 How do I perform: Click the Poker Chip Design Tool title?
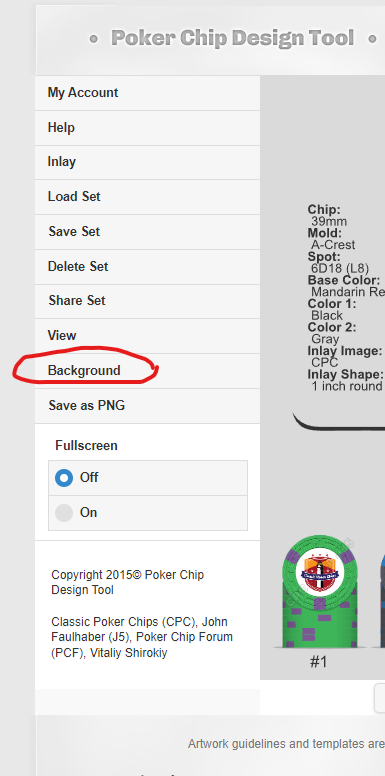(233, 38)
